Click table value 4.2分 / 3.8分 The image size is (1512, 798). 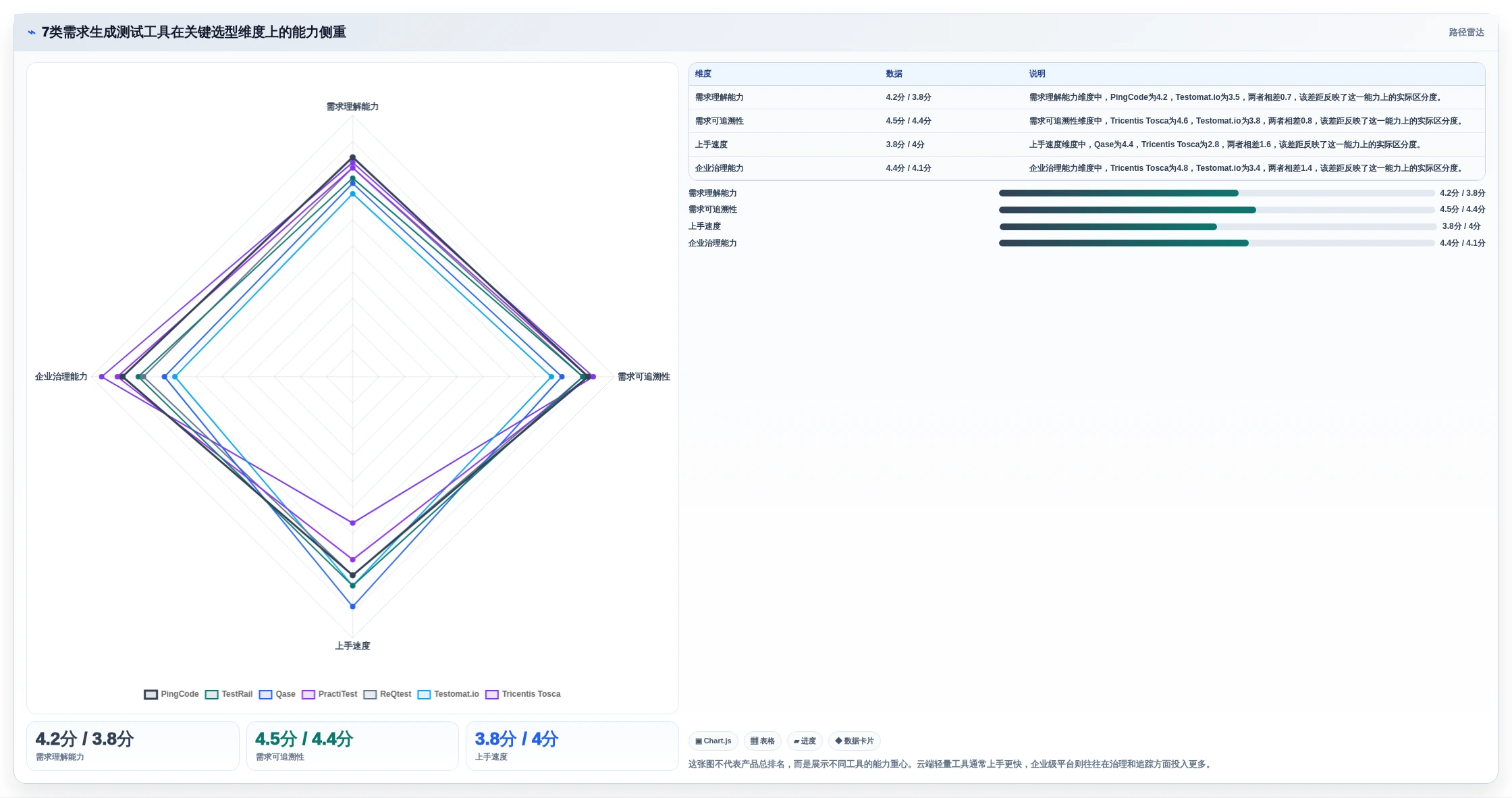pyautogui.click(x=909, y=97)
